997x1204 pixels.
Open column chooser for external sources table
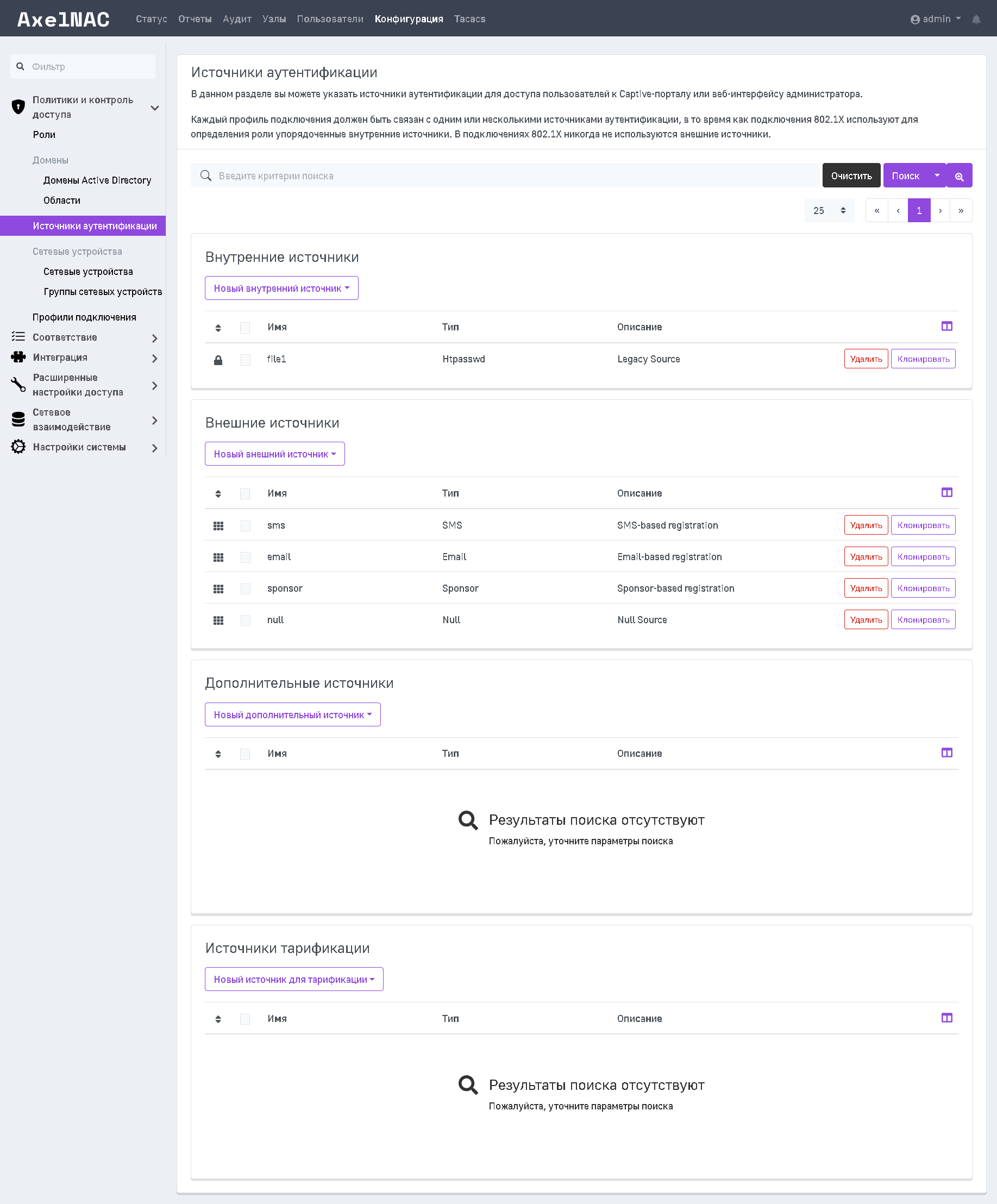pyautogui.click(x=946, y=493)
